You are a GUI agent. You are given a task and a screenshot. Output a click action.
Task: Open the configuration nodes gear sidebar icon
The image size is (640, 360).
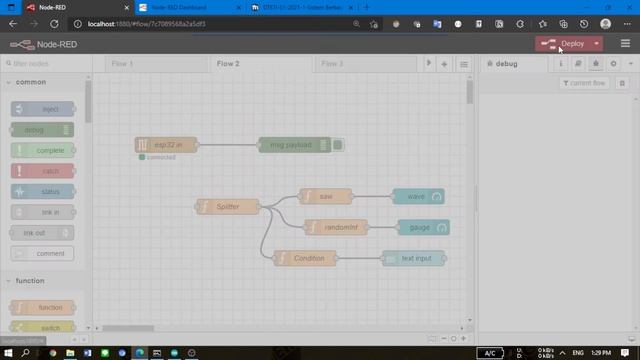coord(613,64)
